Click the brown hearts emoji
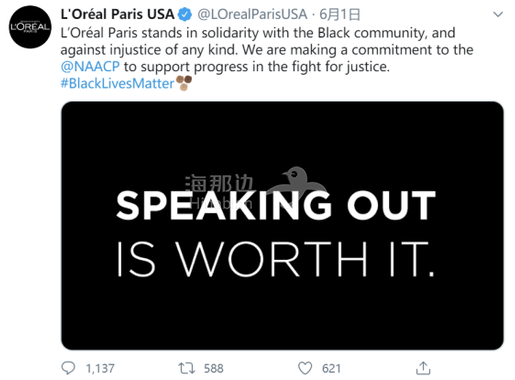 184,83
